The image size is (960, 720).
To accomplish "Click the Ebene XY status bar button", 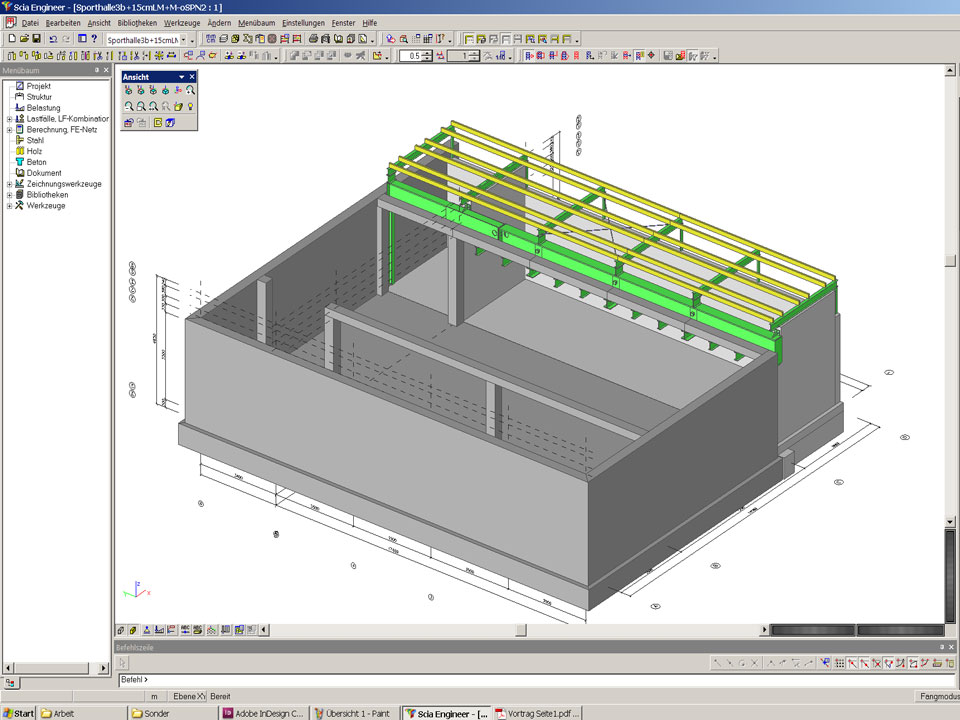I will [x=189, y=696].
